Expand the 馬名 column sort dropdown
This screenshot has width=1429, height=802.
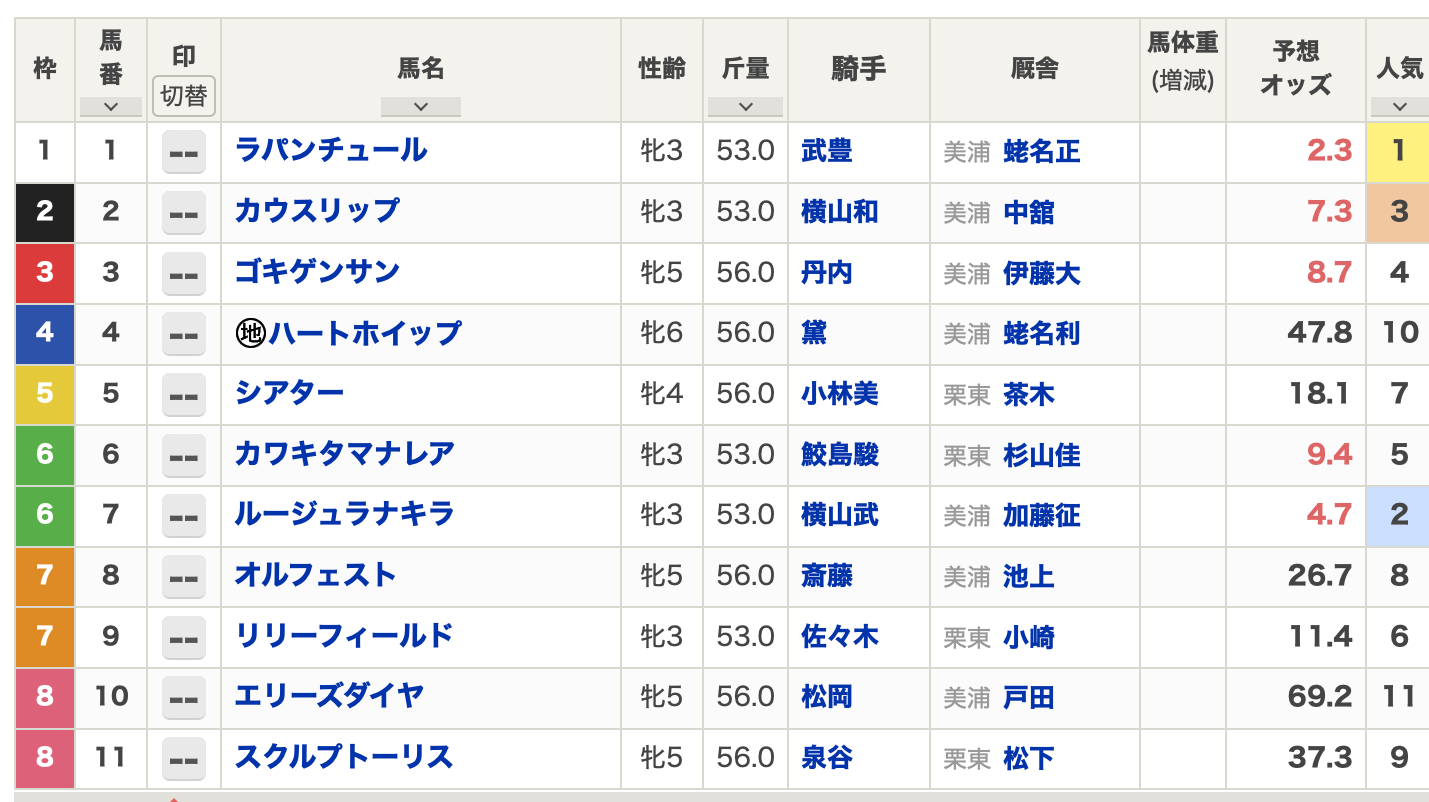[x=420, y=106]
